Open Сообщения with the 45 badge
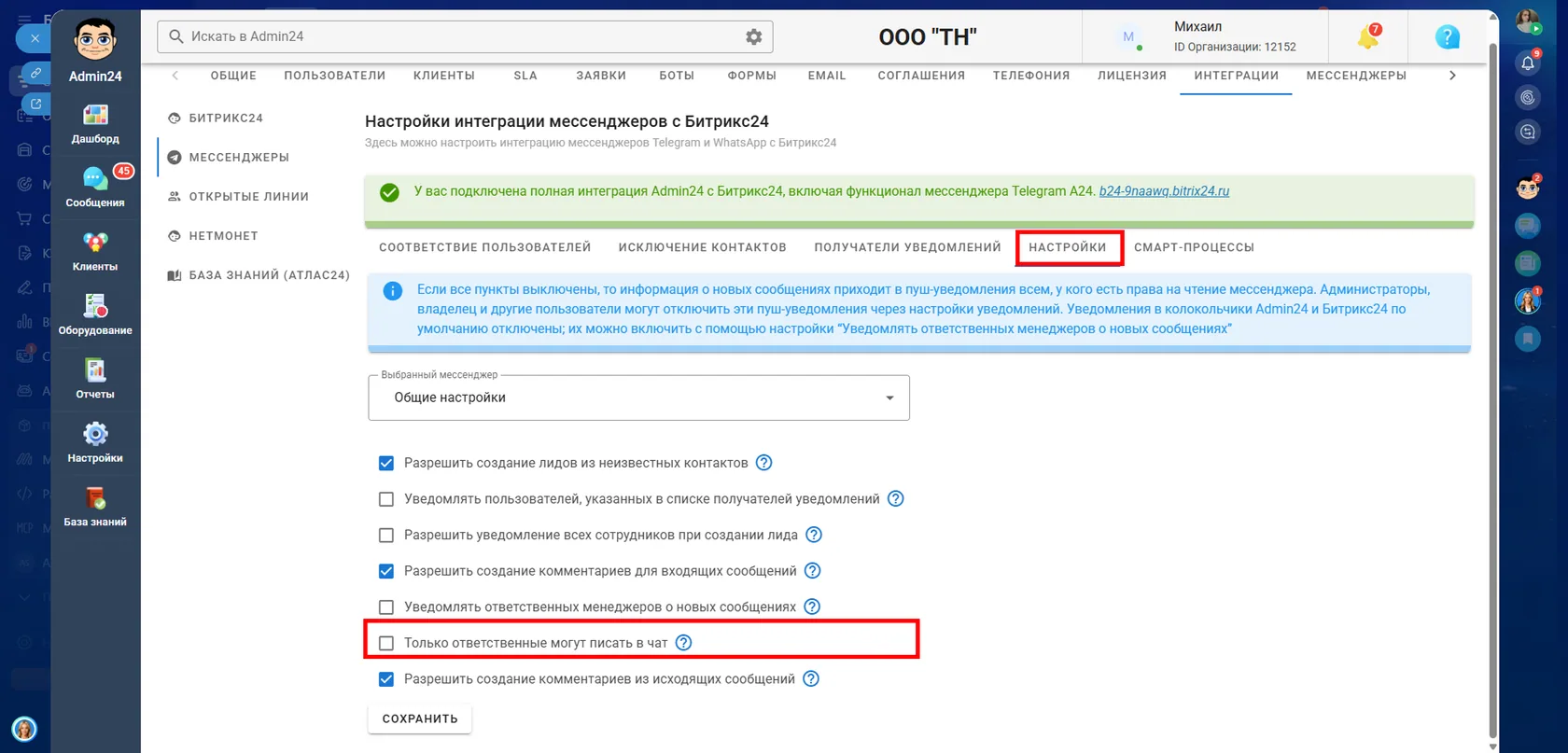The image size is (1568, 753). click(95, 187)
